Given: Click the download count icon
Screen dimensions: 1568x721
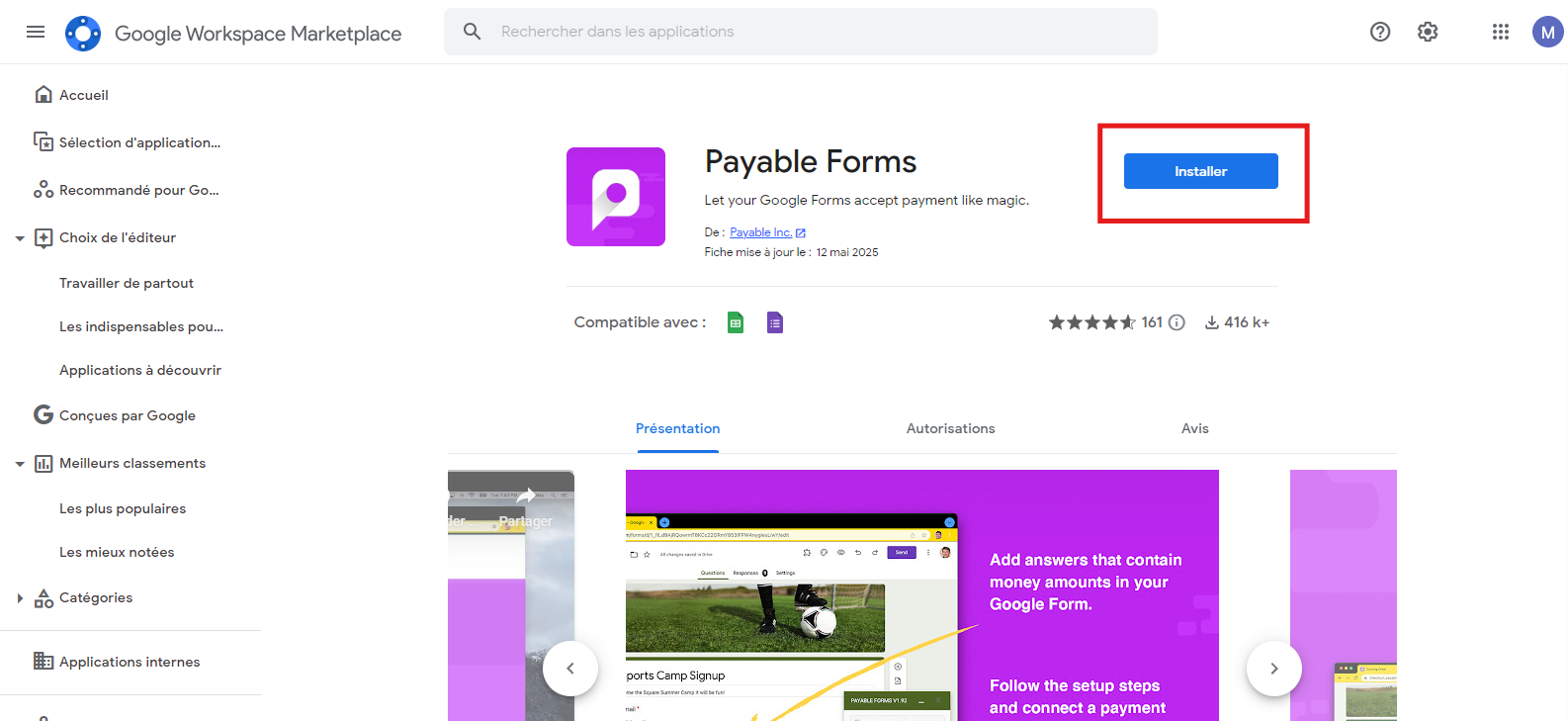Looking at the screenshot, I should [x=1211, y=322].
